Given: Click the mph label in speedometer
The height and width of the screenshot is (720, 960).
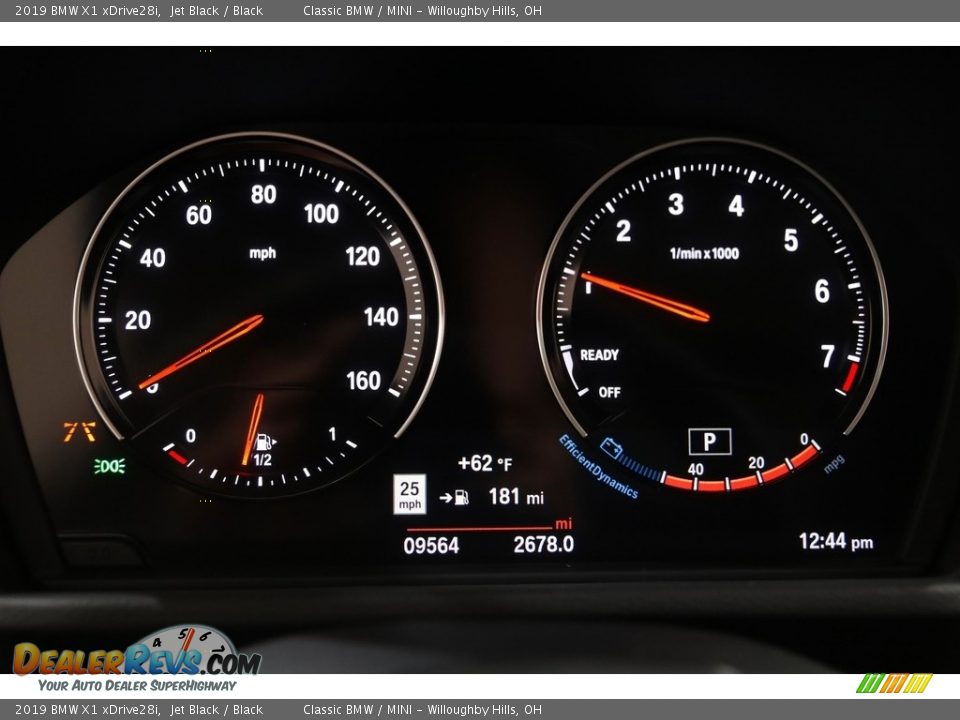Looking at the screenshot, I should pyautogui.click(x=263, y=253).
